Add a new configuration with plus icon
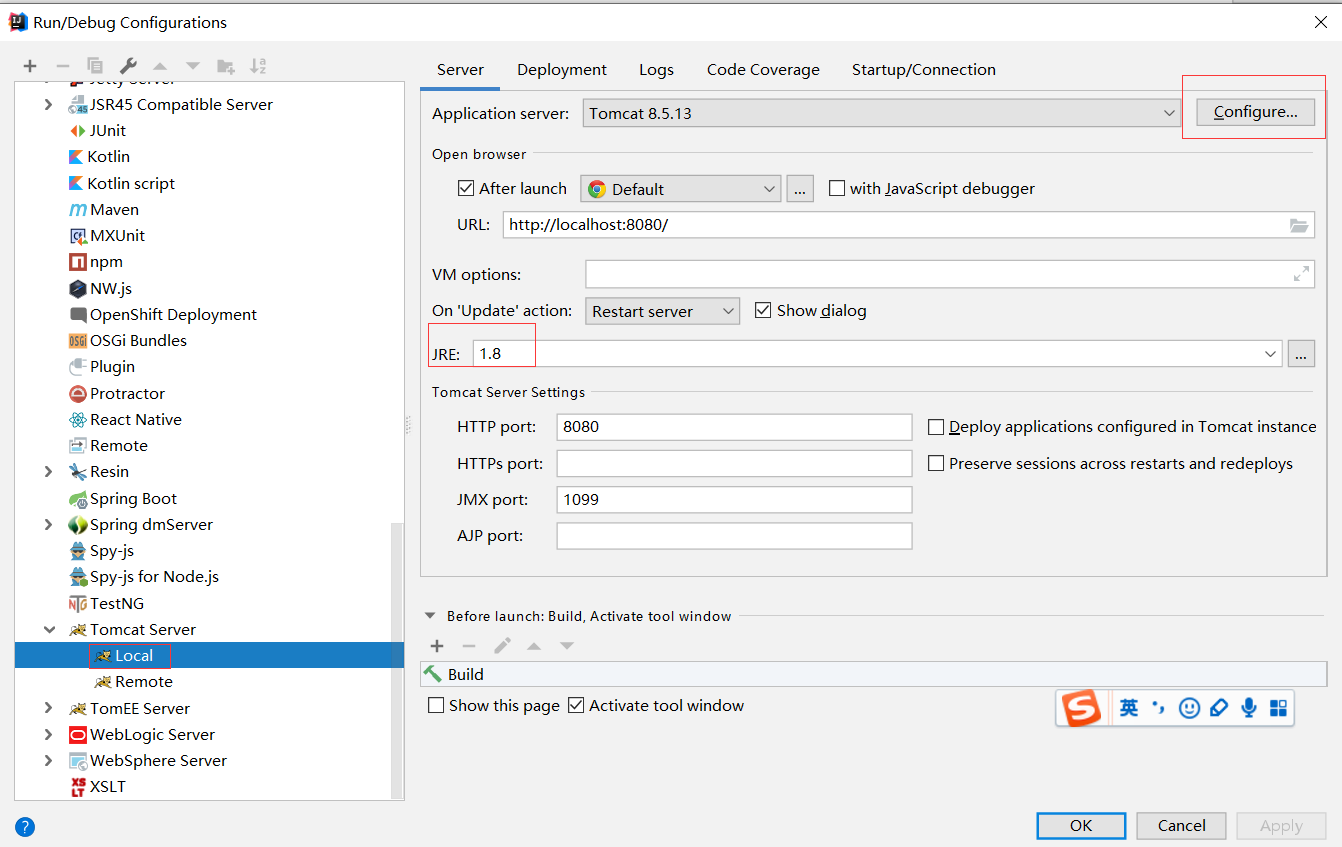1342x847 pixels. point(30,66)
